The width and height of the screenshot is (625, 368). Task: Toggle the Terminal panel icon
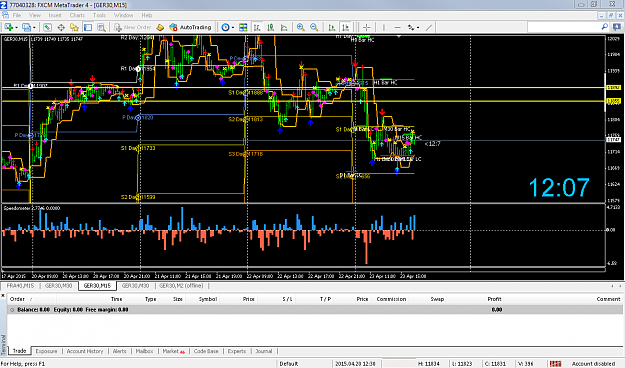pos(88,27)
